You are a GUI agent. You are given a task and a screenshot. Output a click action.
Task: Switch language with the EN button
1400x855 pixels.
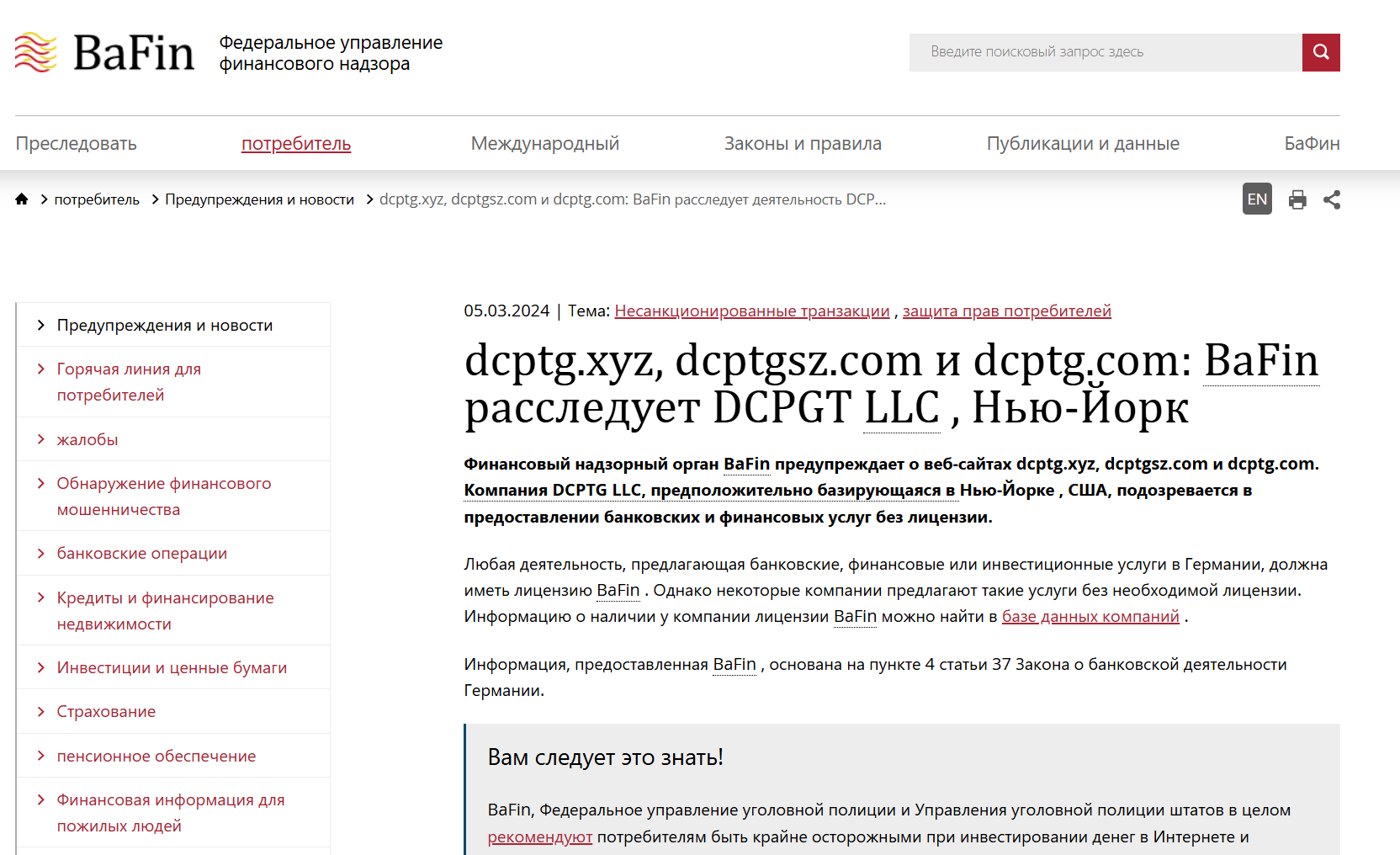1256,199
